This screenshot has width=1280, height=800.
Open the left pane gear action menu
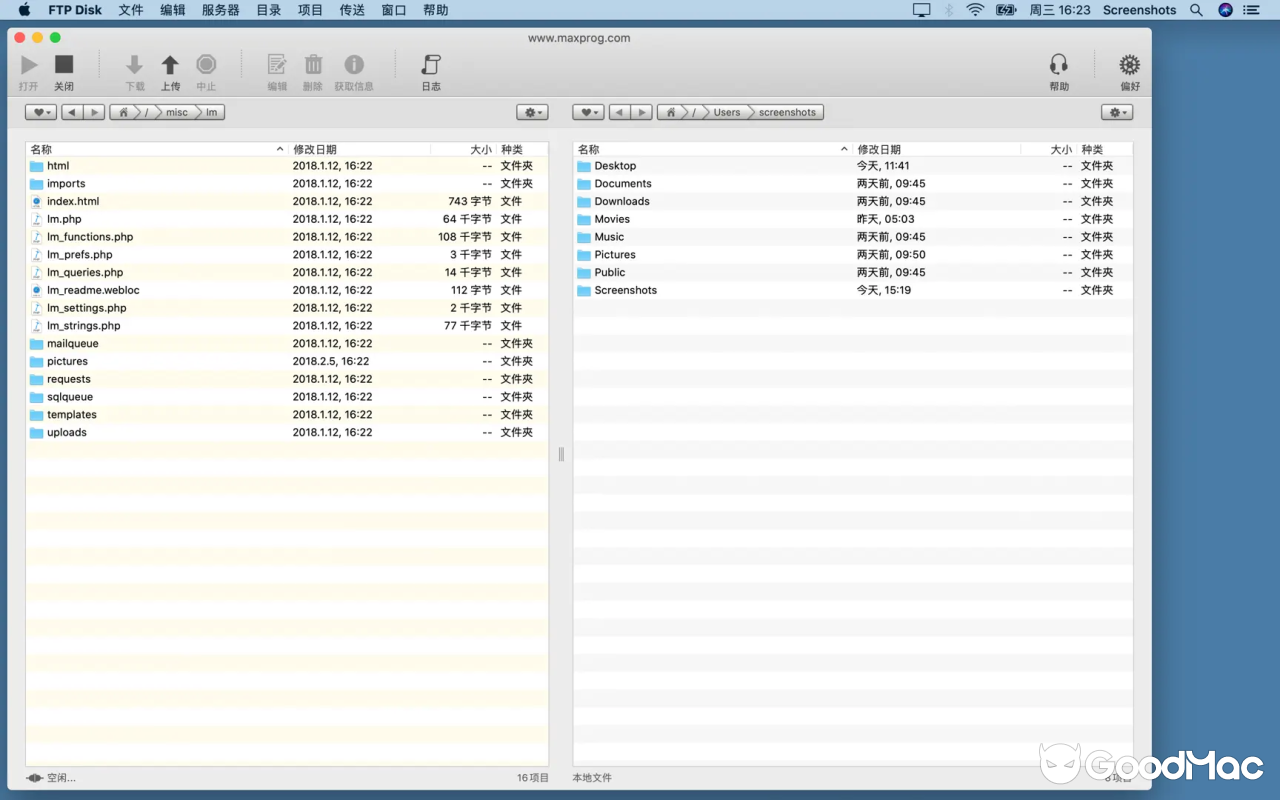(x=532, y=112)
